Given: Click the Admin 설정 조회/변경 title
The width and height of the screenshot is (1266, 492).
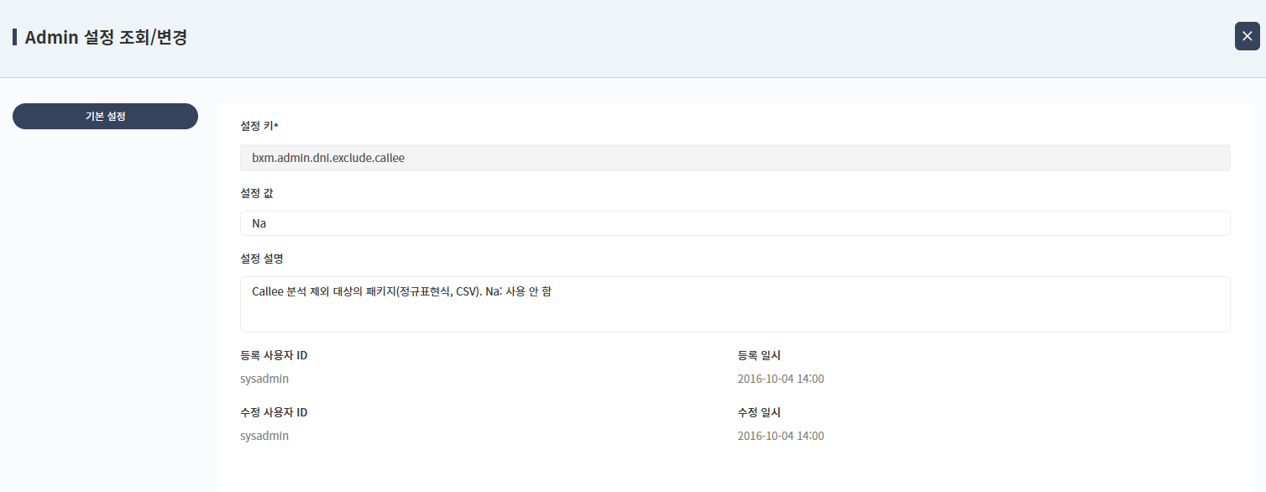Looking at the screenshot, I should [x=106, y=38].
